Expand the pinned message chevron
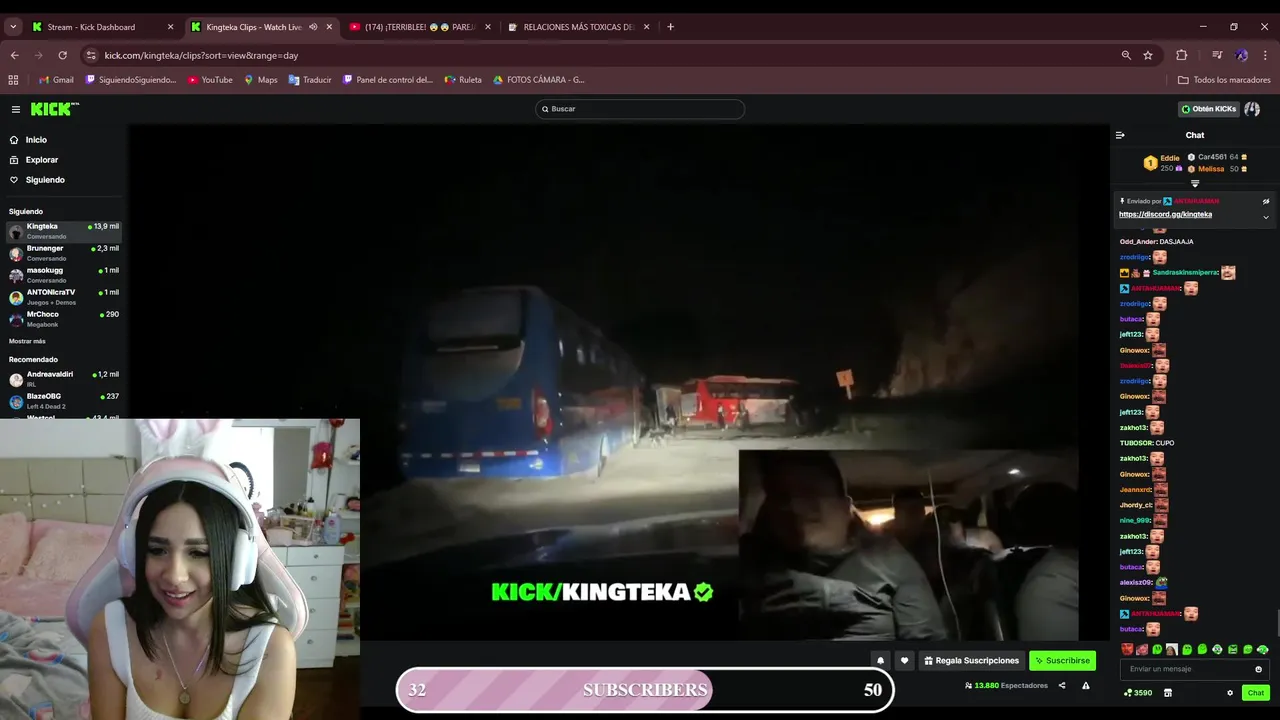The height and width of the screenshot is (720, 1280). 1265,217
